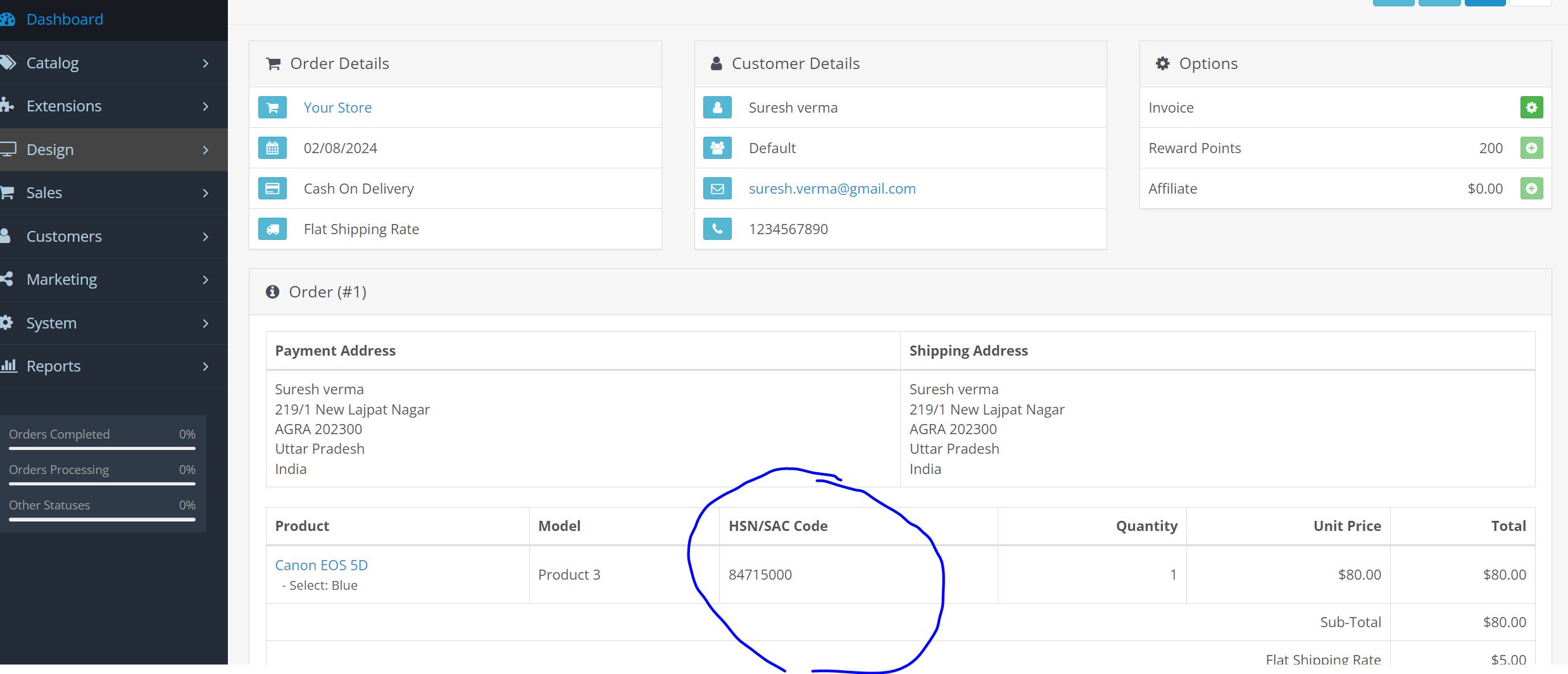Click the suresh.verma@gmail.com email link
Screen dimensions: 1568x674
pyautogui.click(x=832, y=189)
